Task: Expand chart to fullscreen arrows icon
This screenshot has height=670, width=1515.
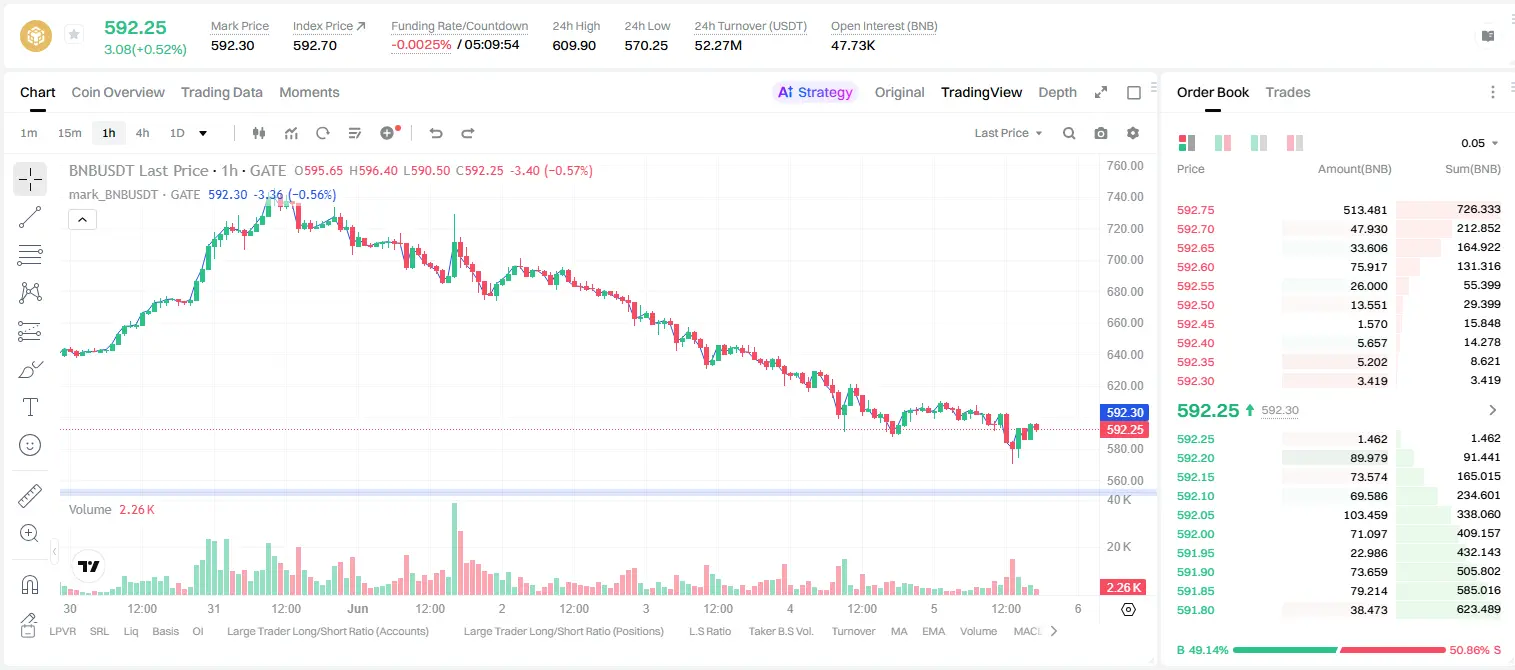Action: (1101, 92)
